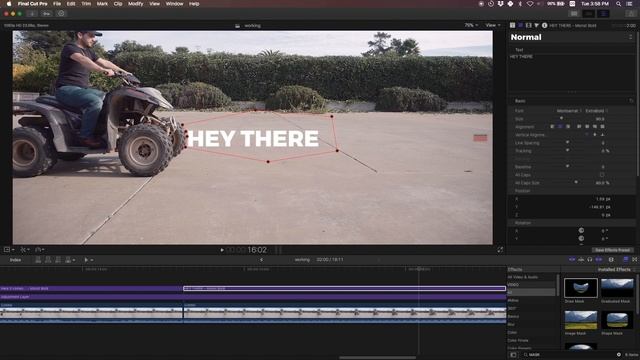Open the Window menu
The height and width of the screenshot is (360, 640).
tap(174, 4)
